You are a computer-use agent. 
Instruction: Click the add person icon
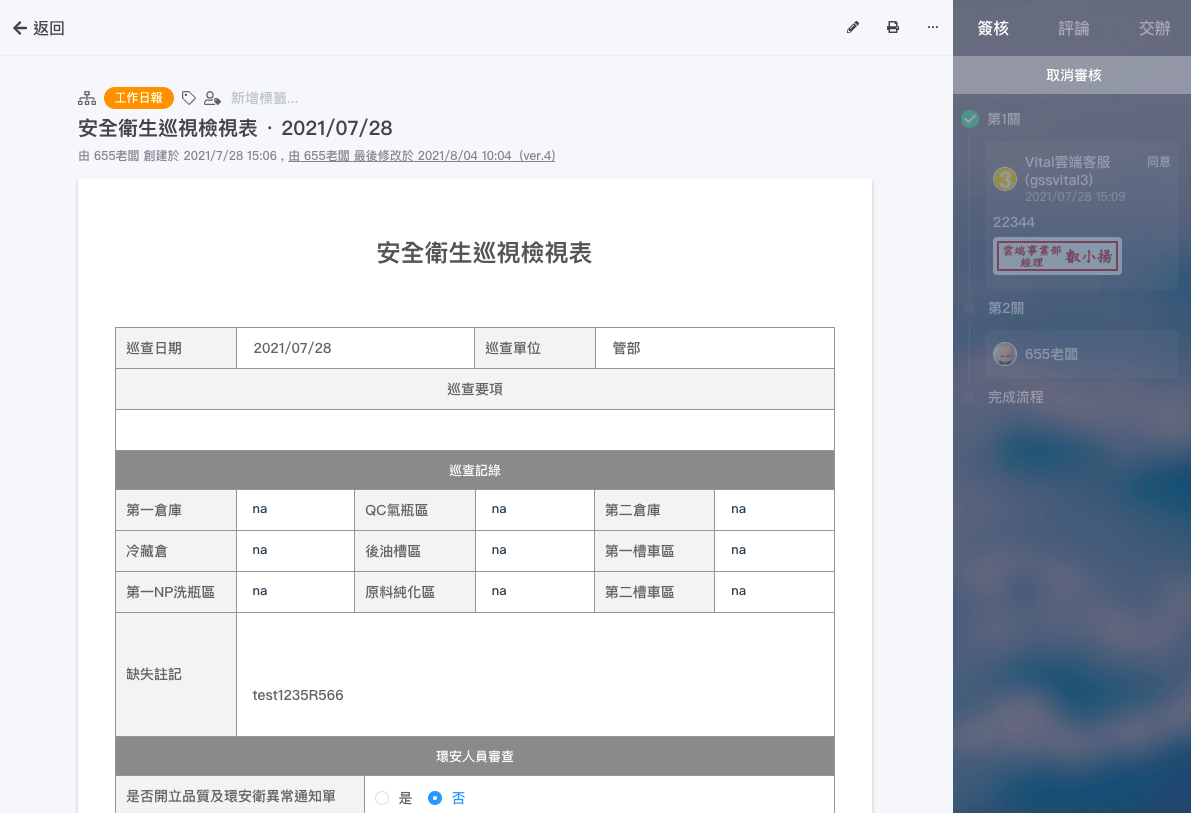pyautogui.click(x=212, y=98)
